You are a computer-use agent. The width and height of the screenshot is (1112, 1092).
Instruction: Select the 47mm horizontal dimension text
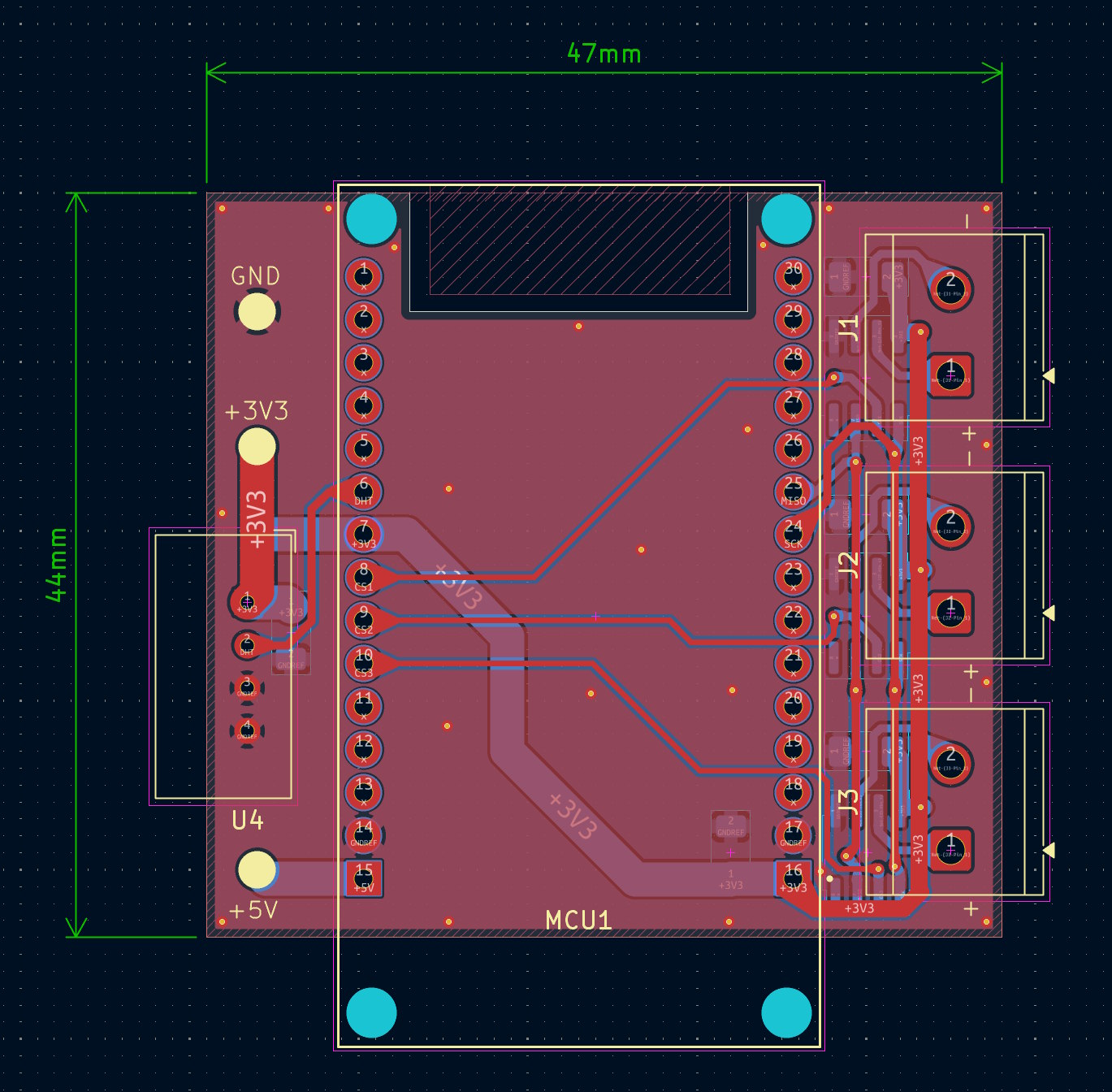tap(604, 54)
